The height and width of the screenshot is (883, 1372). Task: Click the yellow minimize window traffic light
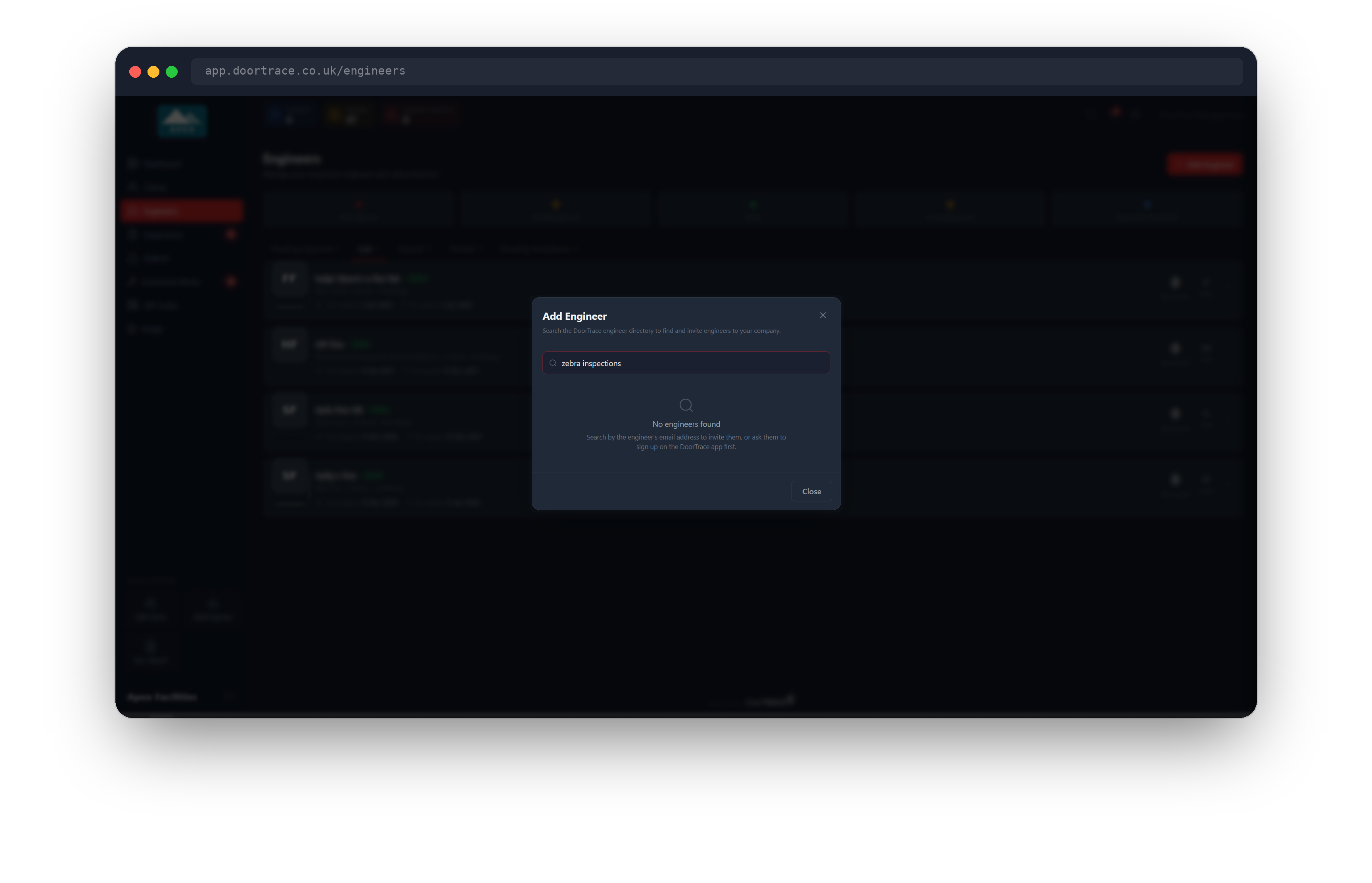tap(153, 72)
